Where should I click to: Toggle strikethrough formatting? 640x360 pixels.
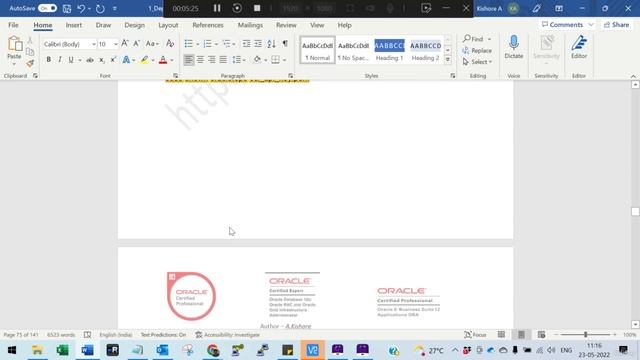click(90, 60)
